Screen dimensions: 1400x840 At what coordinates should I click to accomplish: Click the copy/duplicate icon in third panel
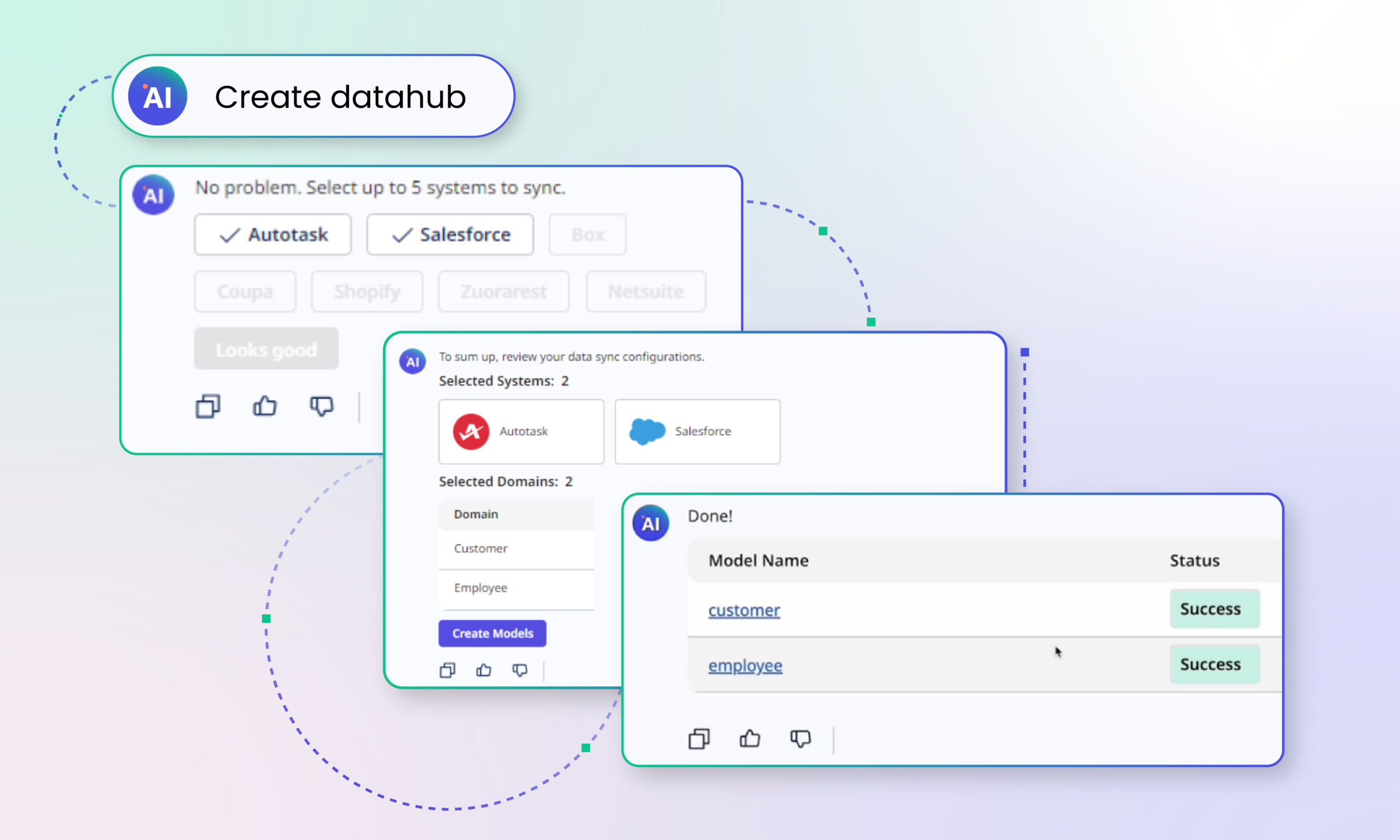pos(700,739)
